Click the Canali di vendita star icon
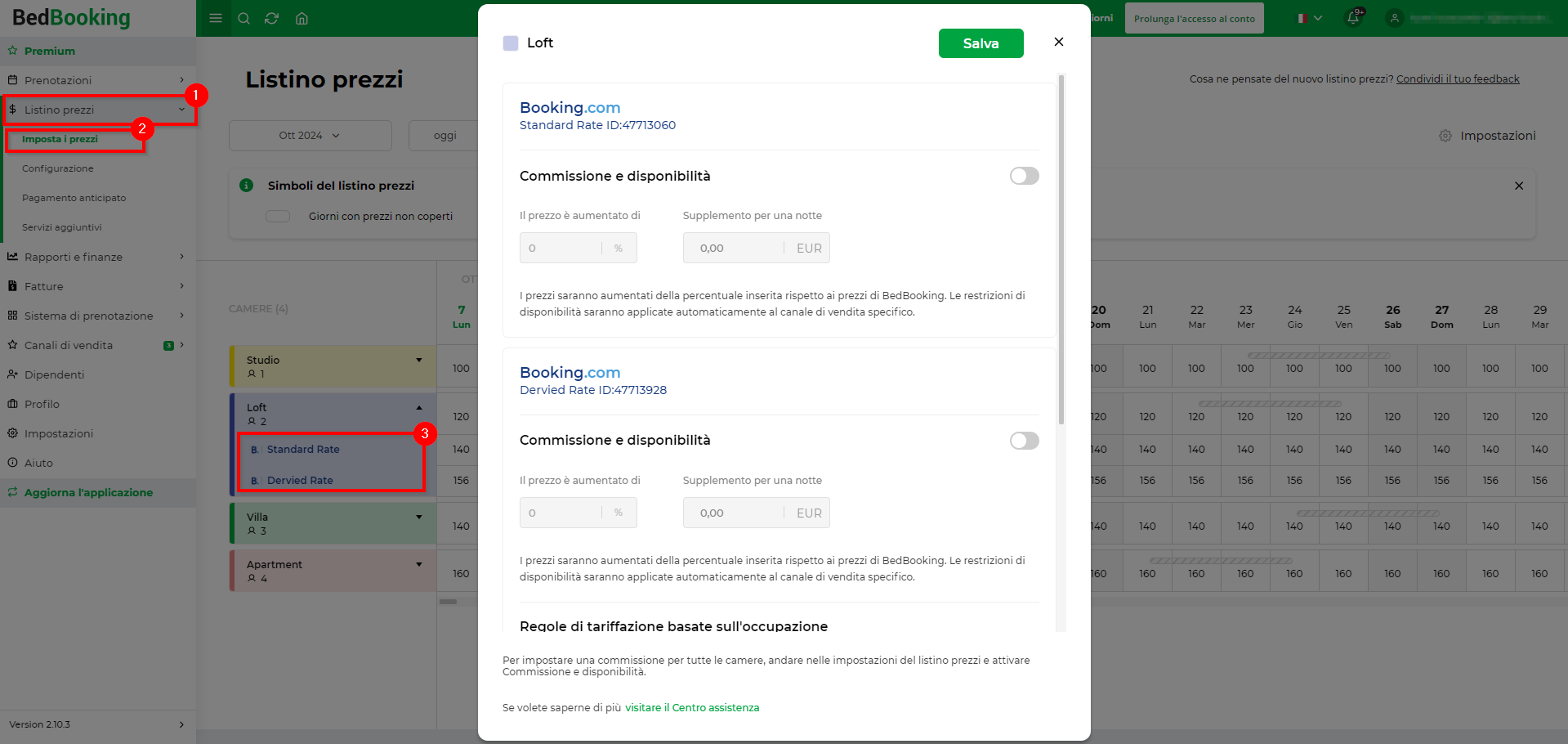 [x=12, y=345]
